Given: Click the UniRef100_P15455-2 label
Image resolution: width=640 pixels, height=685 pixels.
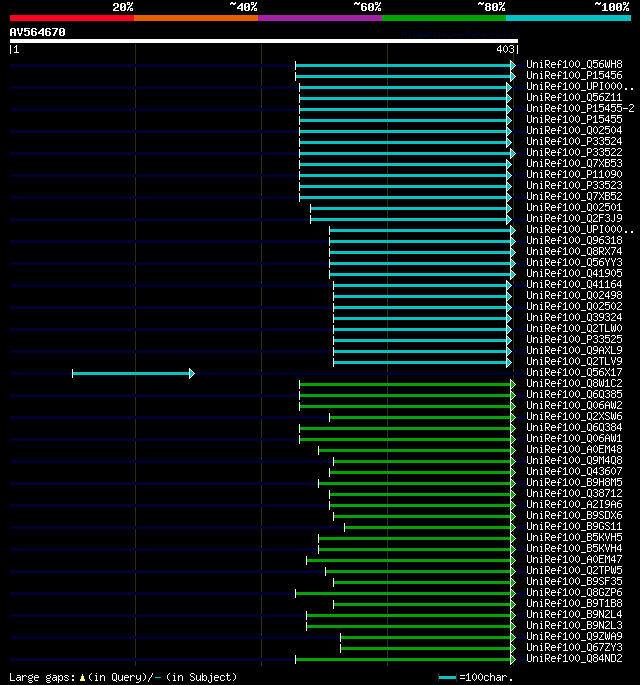Looking at the screenshot, I should [x=580, y=108].
